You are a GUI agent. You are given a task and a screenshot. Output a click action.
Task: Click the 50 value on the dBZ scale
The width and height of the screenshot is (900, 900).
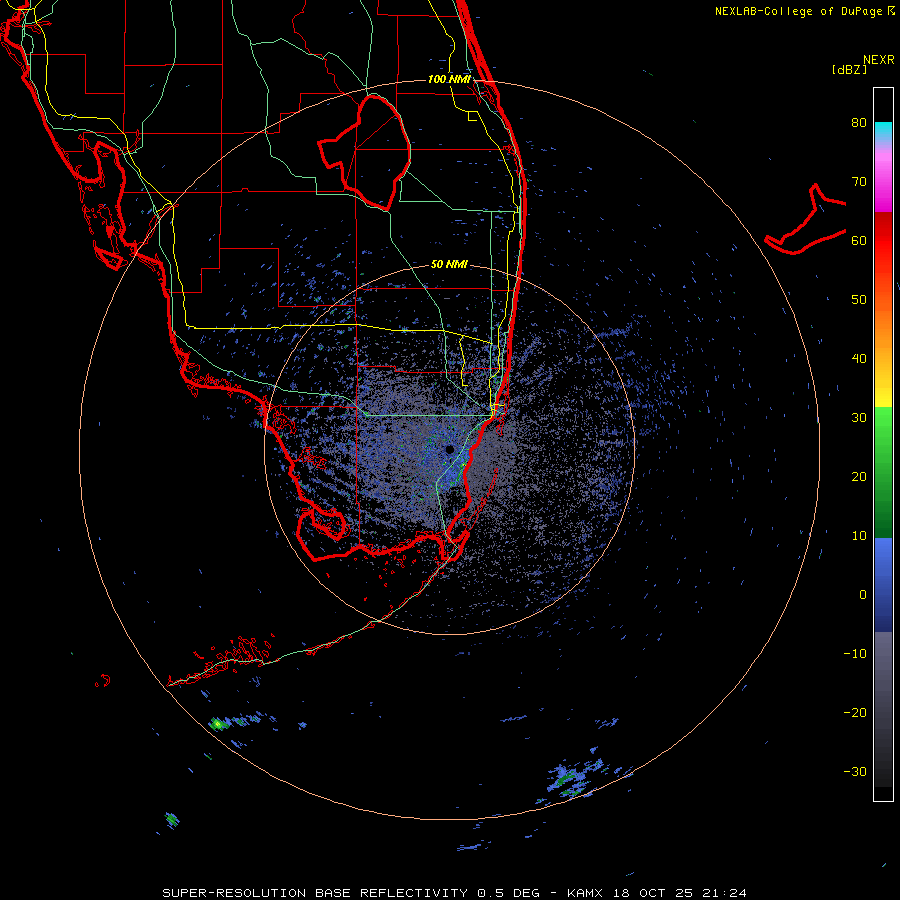pyautogui.click(x=859, y=300)
